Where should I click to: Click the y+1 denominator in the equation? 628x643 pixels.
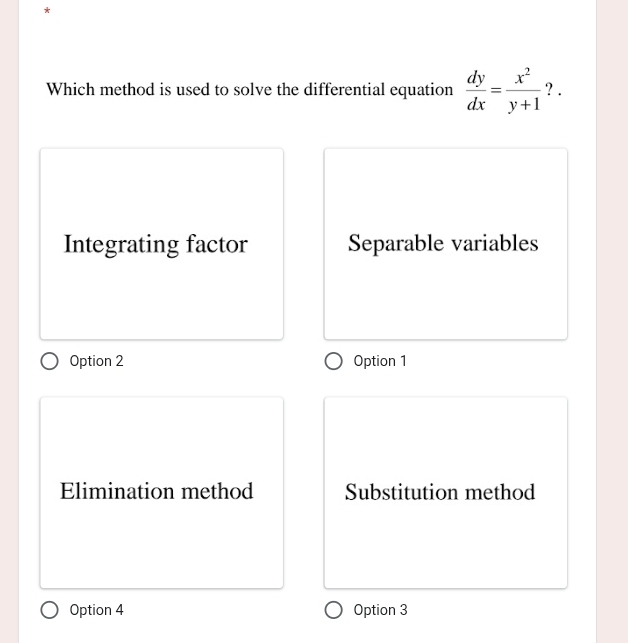coord(523,103)
